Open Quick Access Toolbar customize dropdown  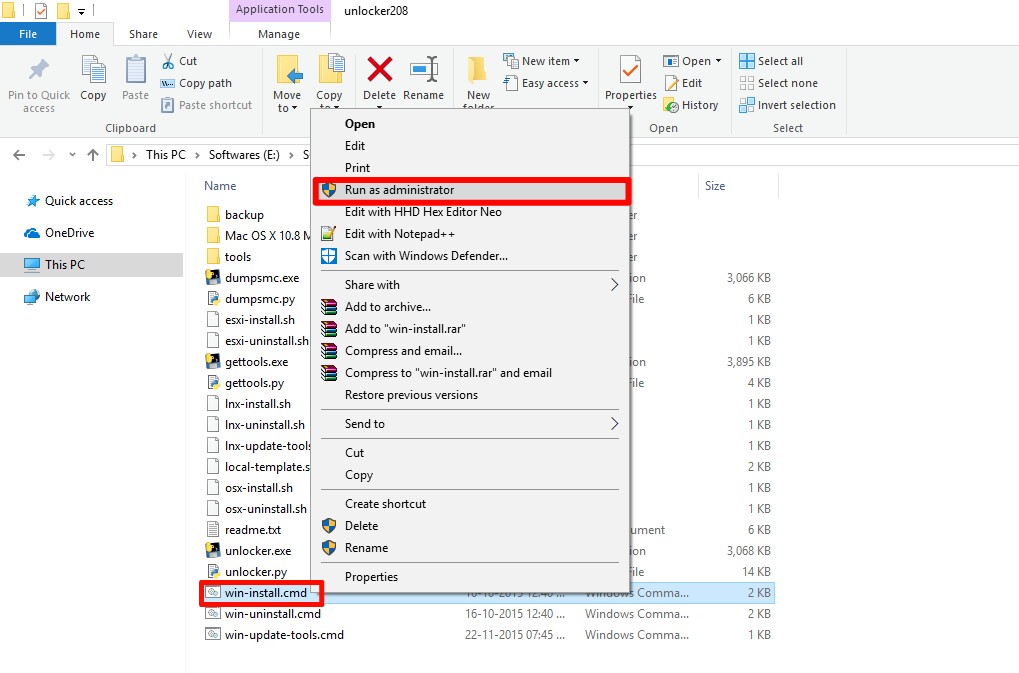point(81,11)
